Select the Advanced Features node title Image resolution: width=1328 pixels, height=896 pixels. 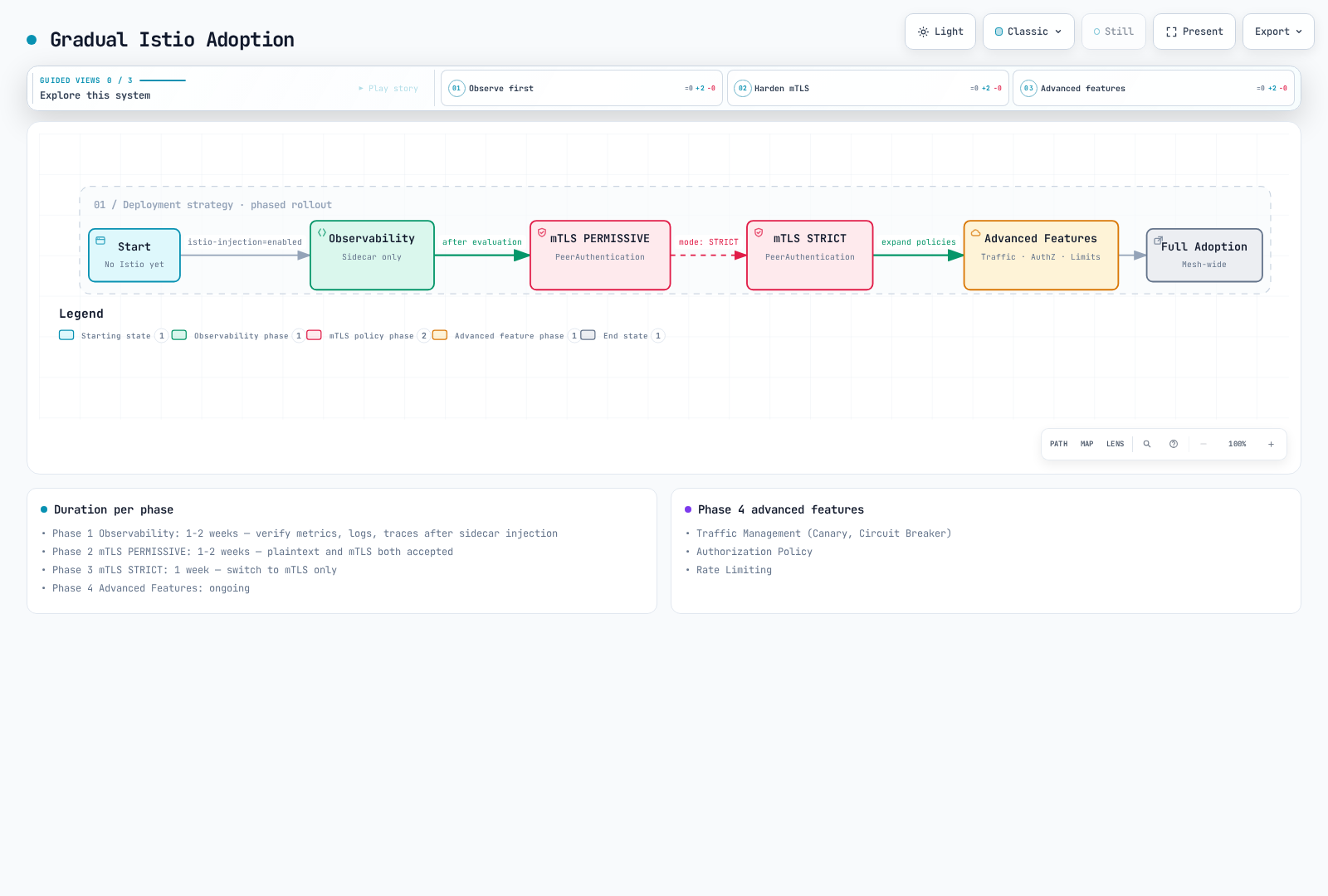pos(1041,238)
